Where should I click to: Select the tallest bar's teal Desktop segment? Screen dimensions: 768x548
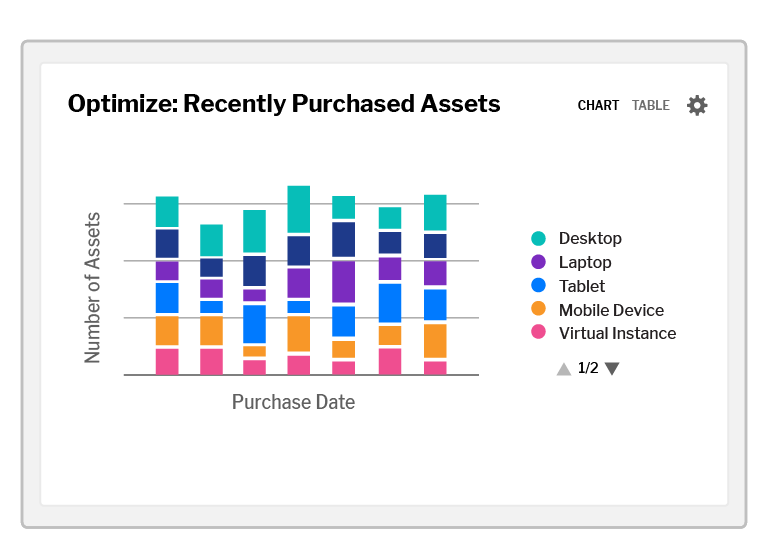click(299, 209)
